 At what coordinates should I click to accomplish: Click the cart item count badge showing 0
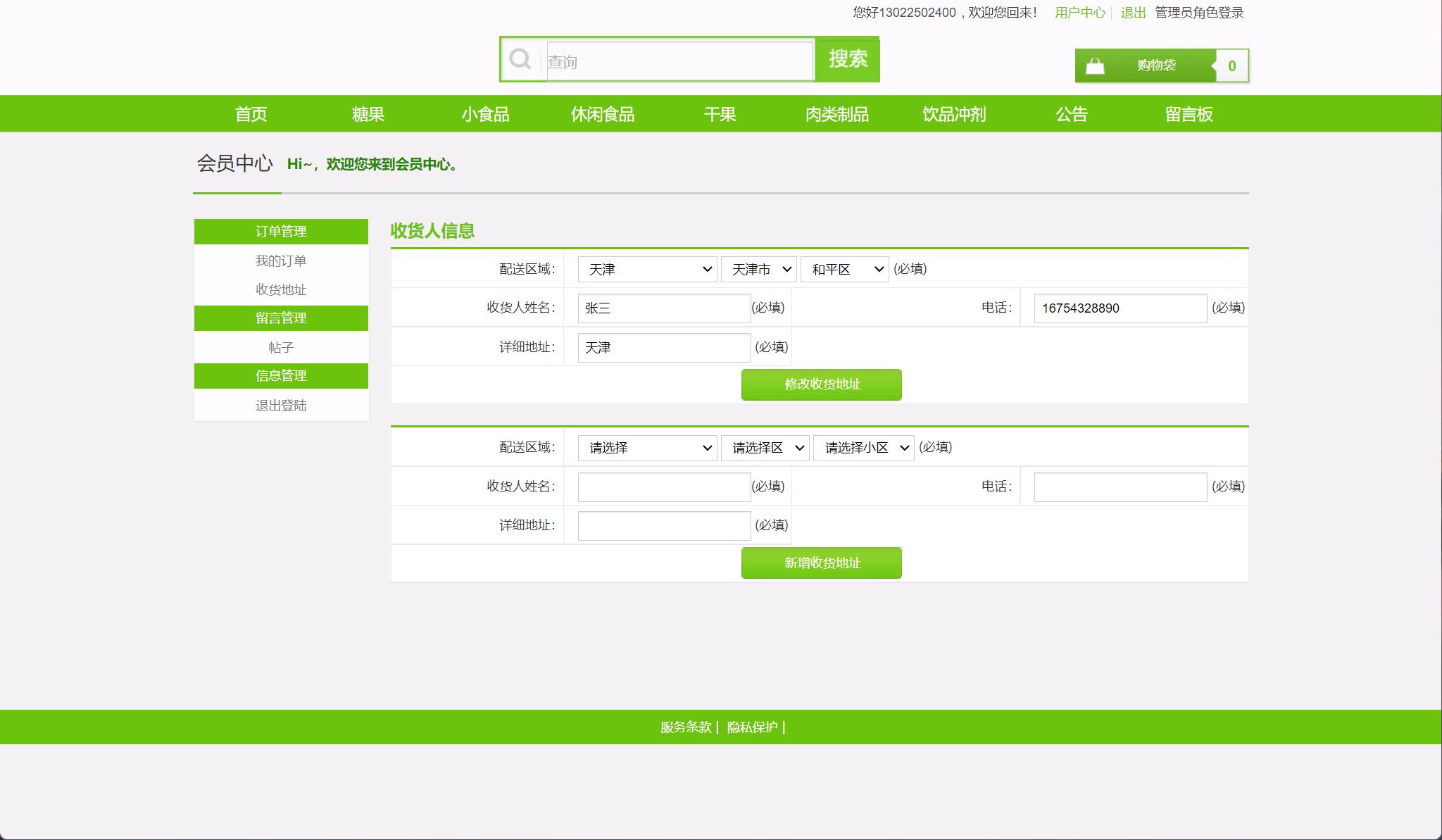[x=1231, y=65]
